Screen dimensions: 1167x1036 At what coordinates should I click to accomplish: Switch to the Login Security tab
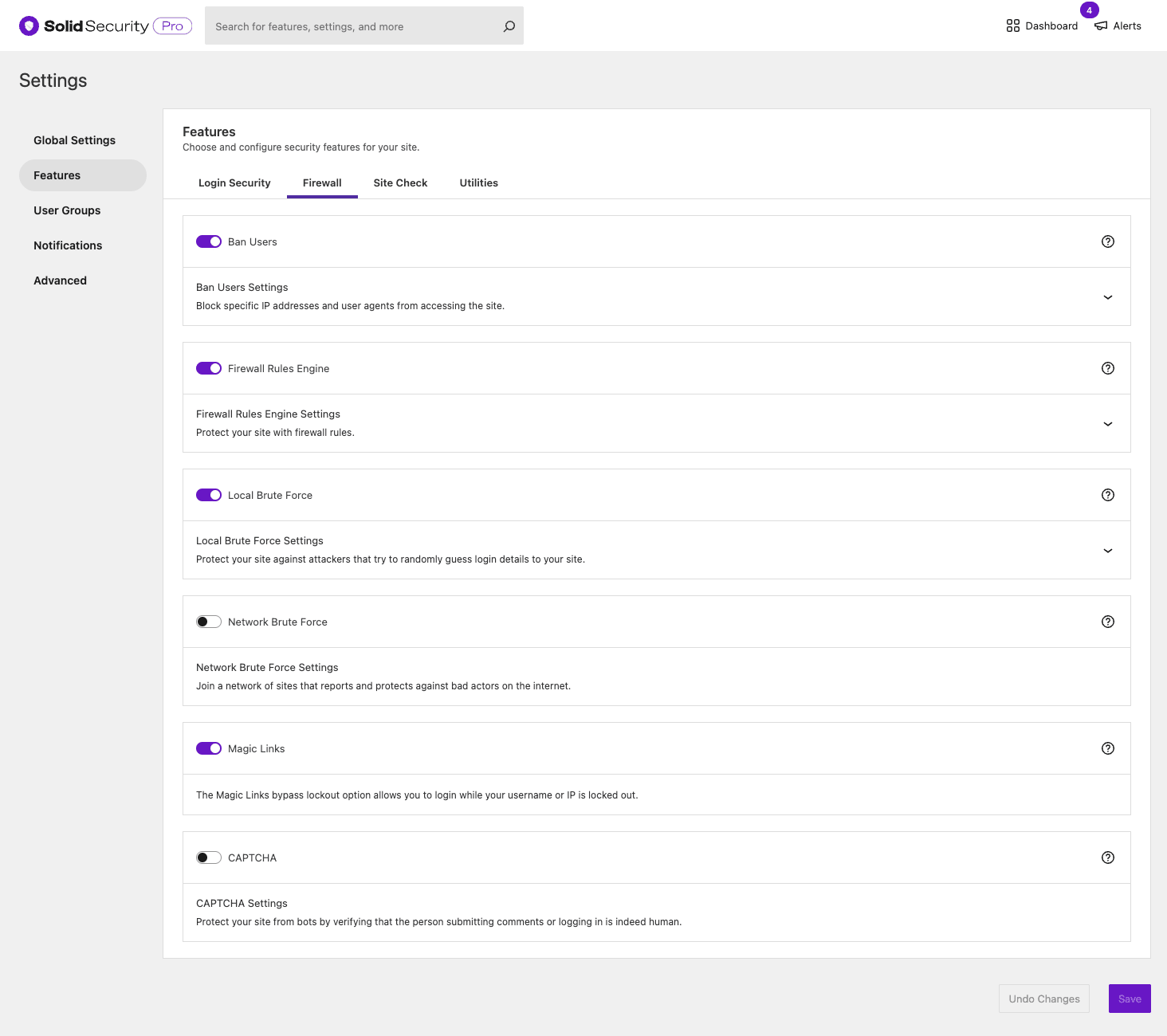(x=234, y=182)
